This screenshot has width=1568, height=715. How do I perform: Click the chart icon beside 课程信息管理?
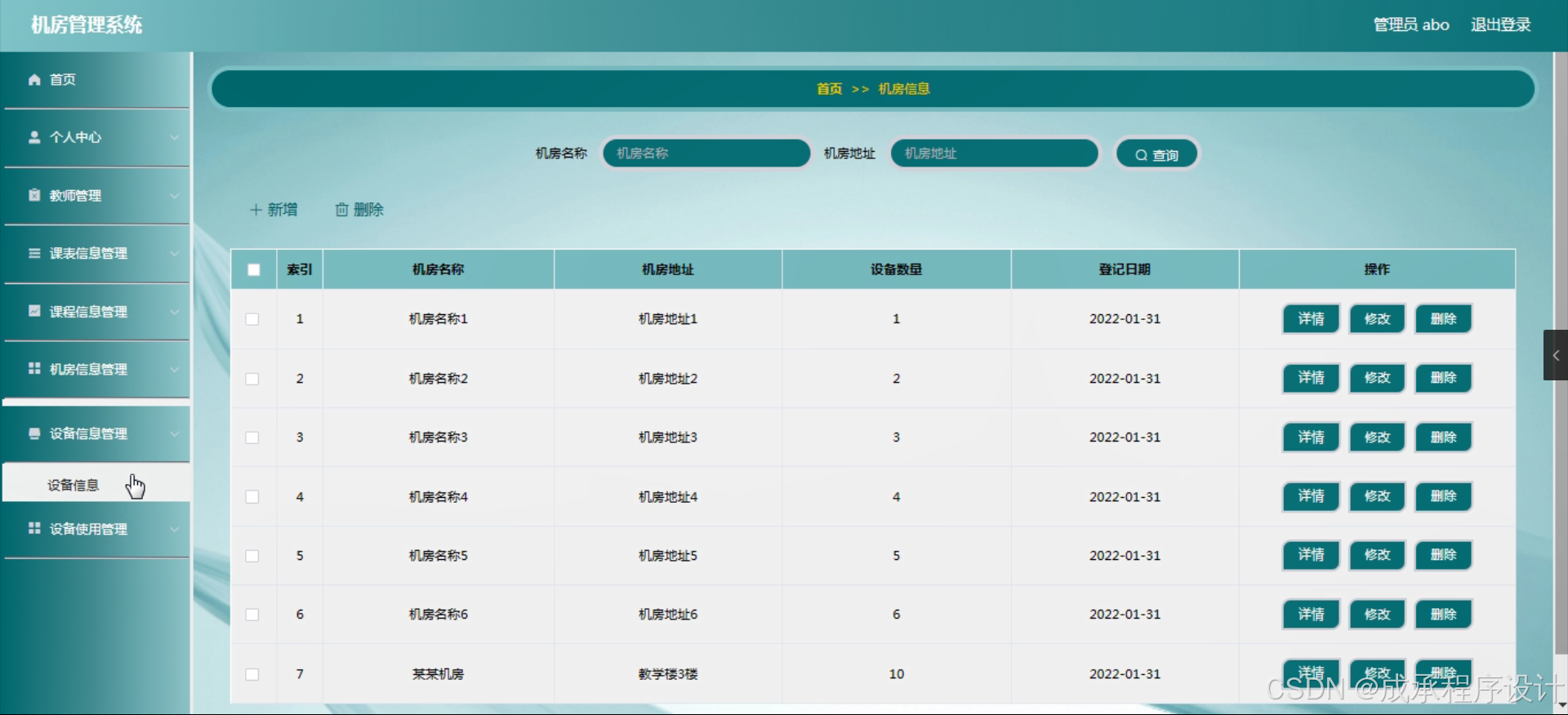34,311
